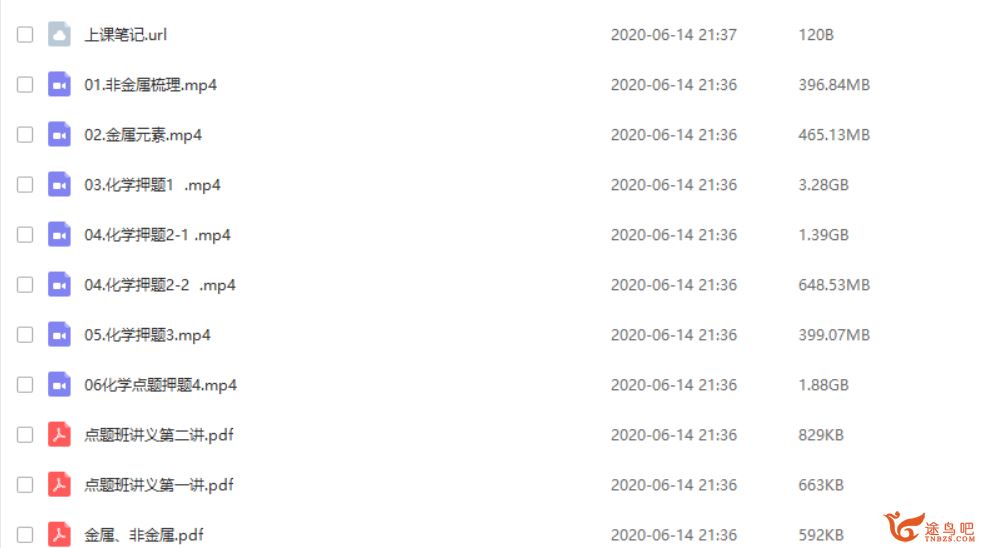
Task: Click the PDF icon for 金属、非金属.pdf
Action: pos(59,534)
